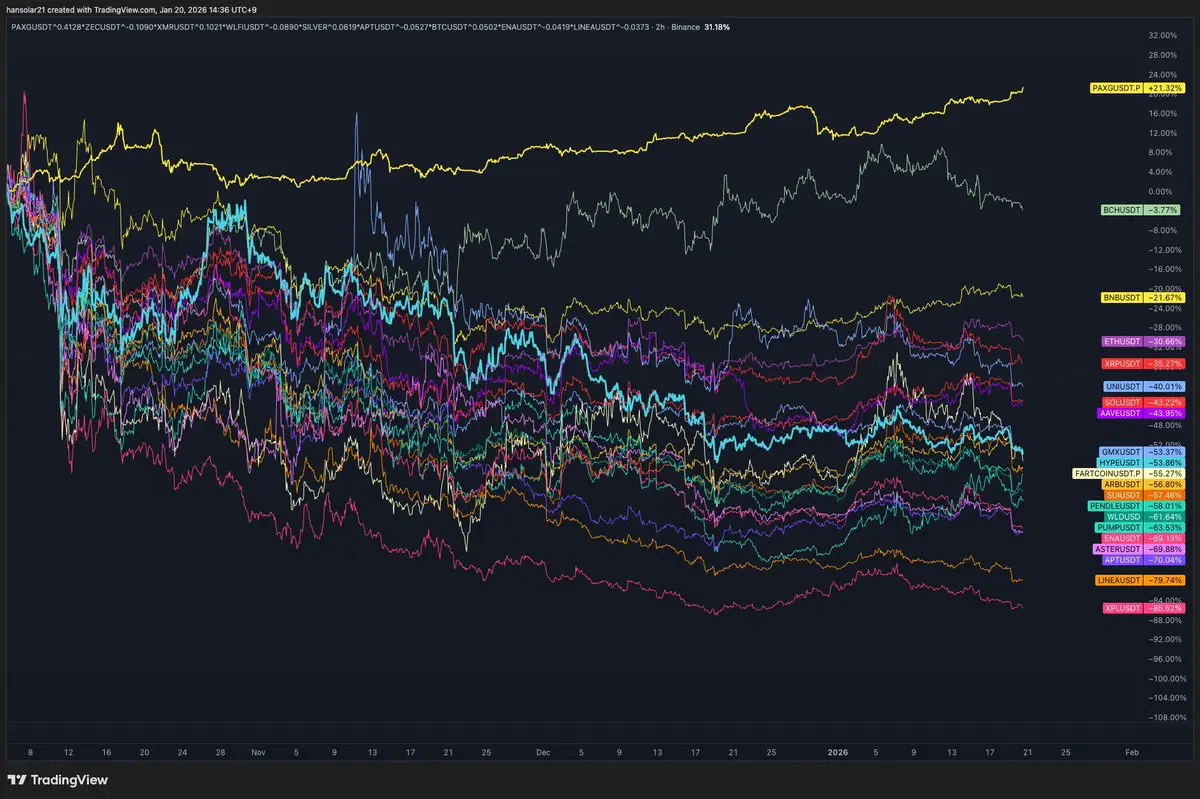Click the LINEAUSDT price scale label

click(x=1140, y=579)
